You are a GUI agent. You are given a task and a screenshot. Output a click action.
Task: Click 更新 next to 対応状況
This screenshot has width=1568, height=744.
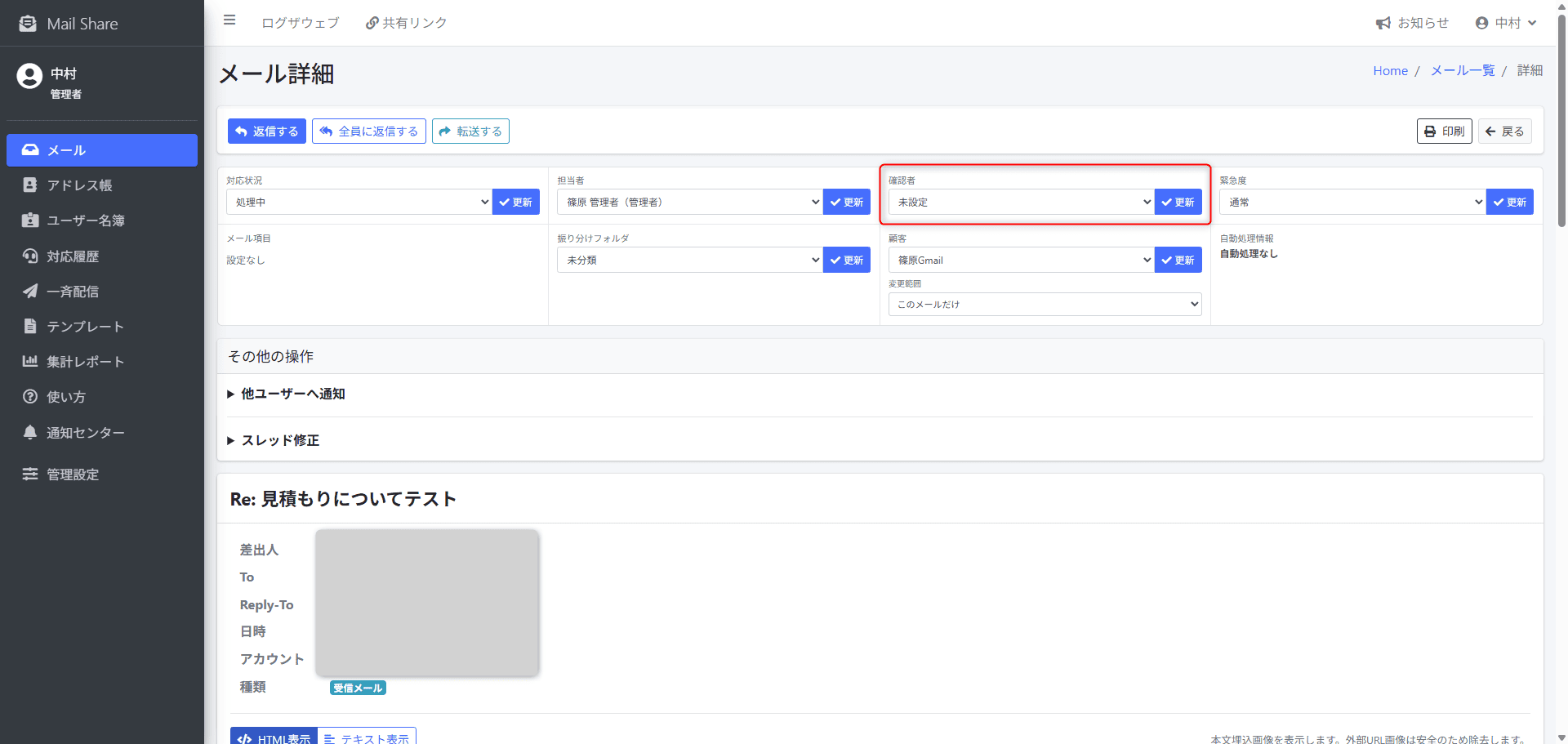tap(515, 202)
